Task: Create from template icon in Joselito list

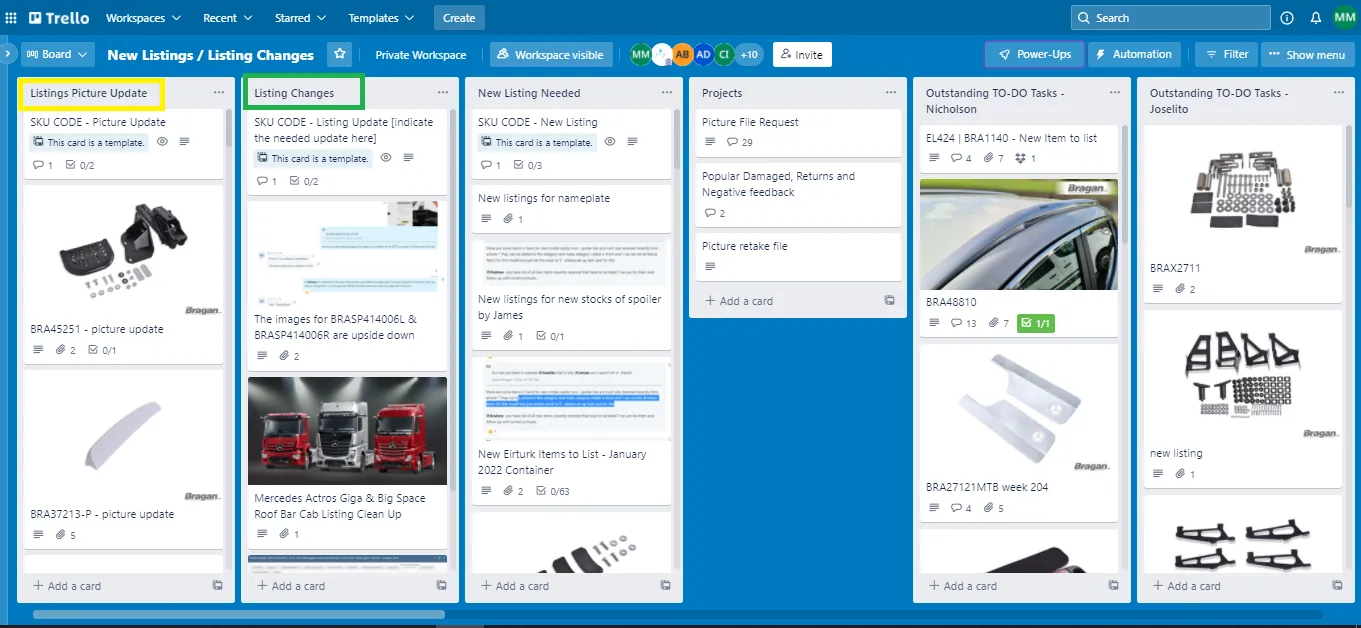Action: [1337, 586]
